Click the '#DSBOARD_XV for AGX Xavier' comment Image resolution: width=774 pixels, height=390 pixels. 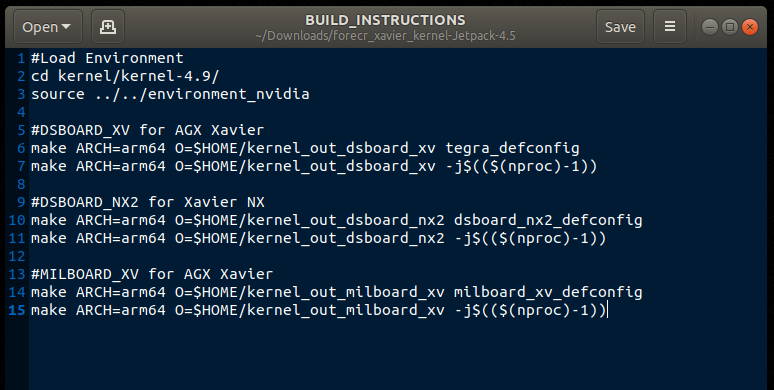148,130
